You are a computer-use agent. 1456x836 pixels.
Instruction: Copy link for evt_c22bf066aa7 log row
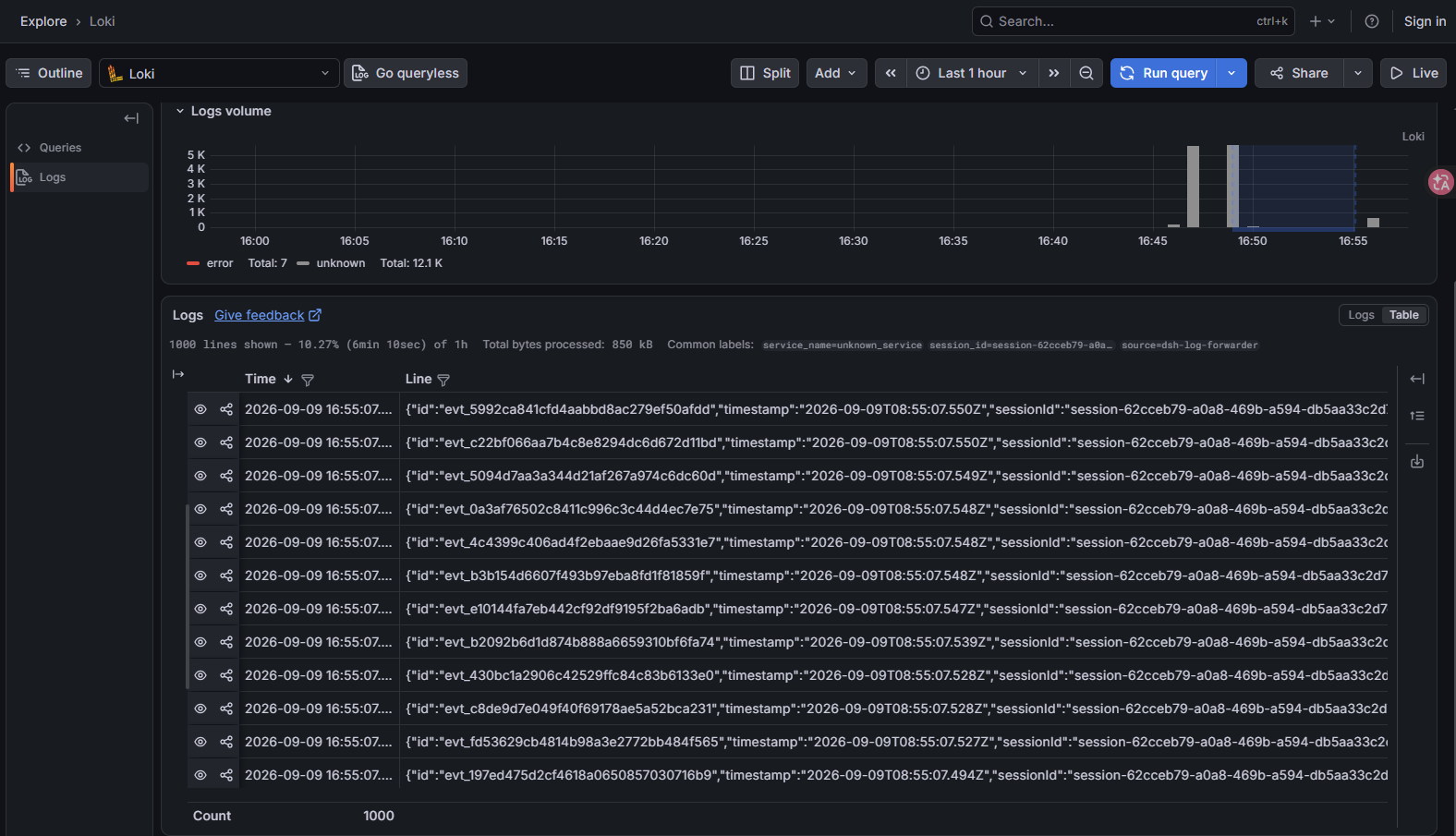[226, 442]
